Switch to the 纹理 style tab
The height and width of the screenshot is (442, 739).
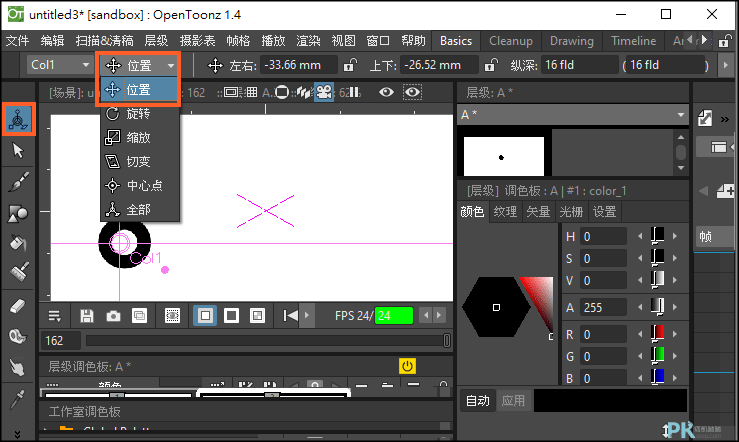pyautogui.click(x=505, y=212)
